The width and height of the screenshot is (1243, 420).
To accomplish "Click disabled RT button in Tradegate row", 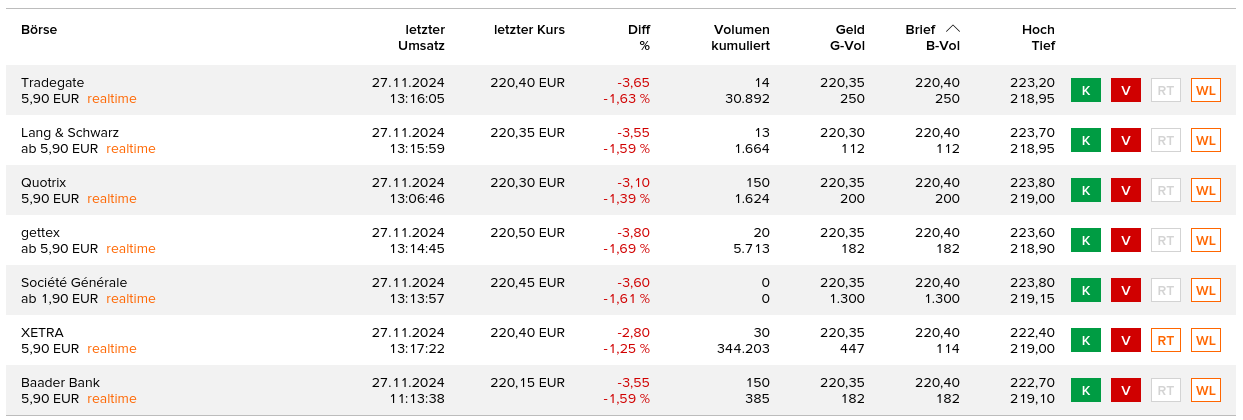I will pos(1165,91).
